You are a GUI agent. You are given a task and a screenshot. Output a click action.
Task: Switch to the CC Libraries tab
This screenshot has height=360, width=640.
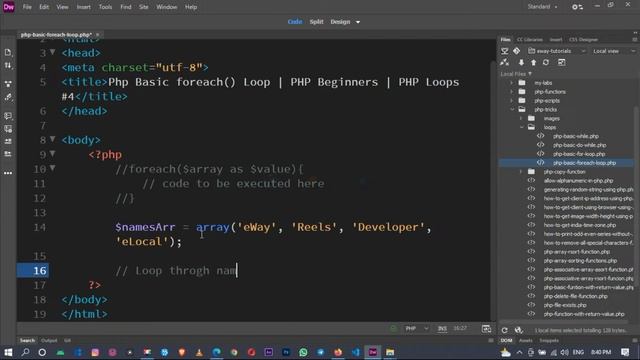(x=530, y=40)
